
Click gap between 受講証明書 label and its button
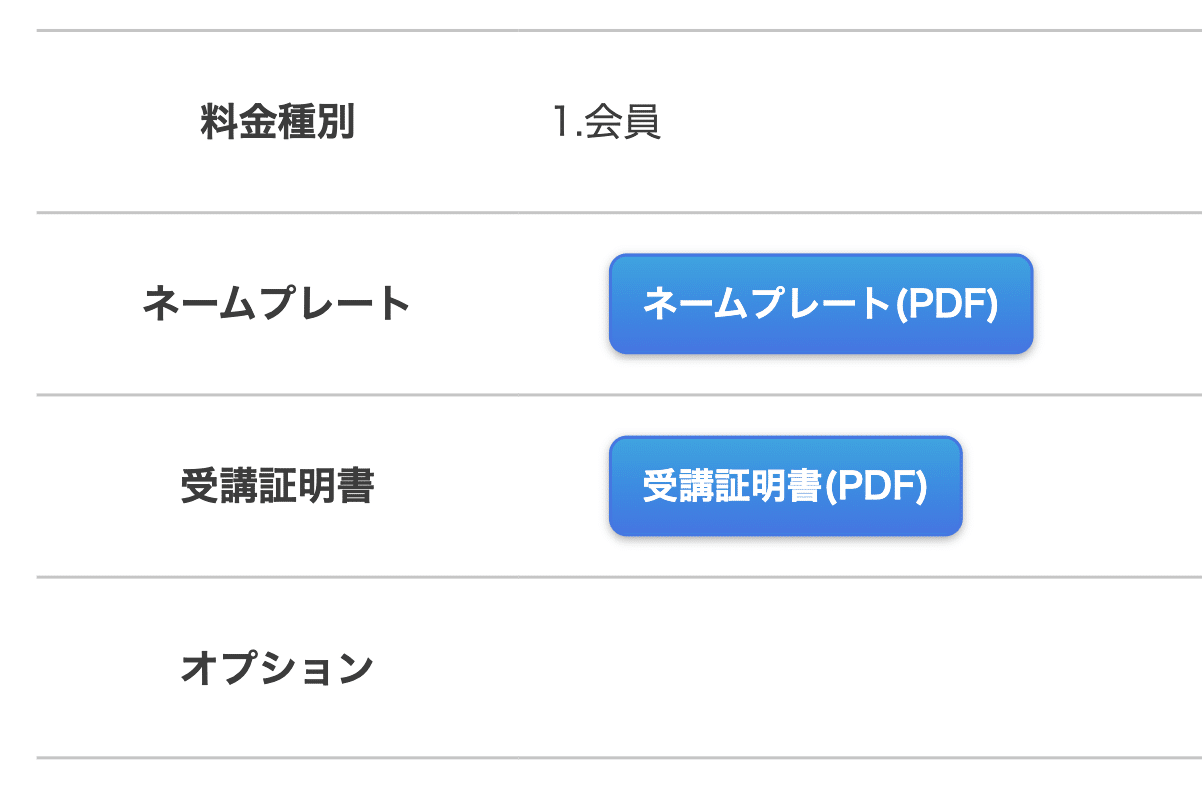click(490, 487)
